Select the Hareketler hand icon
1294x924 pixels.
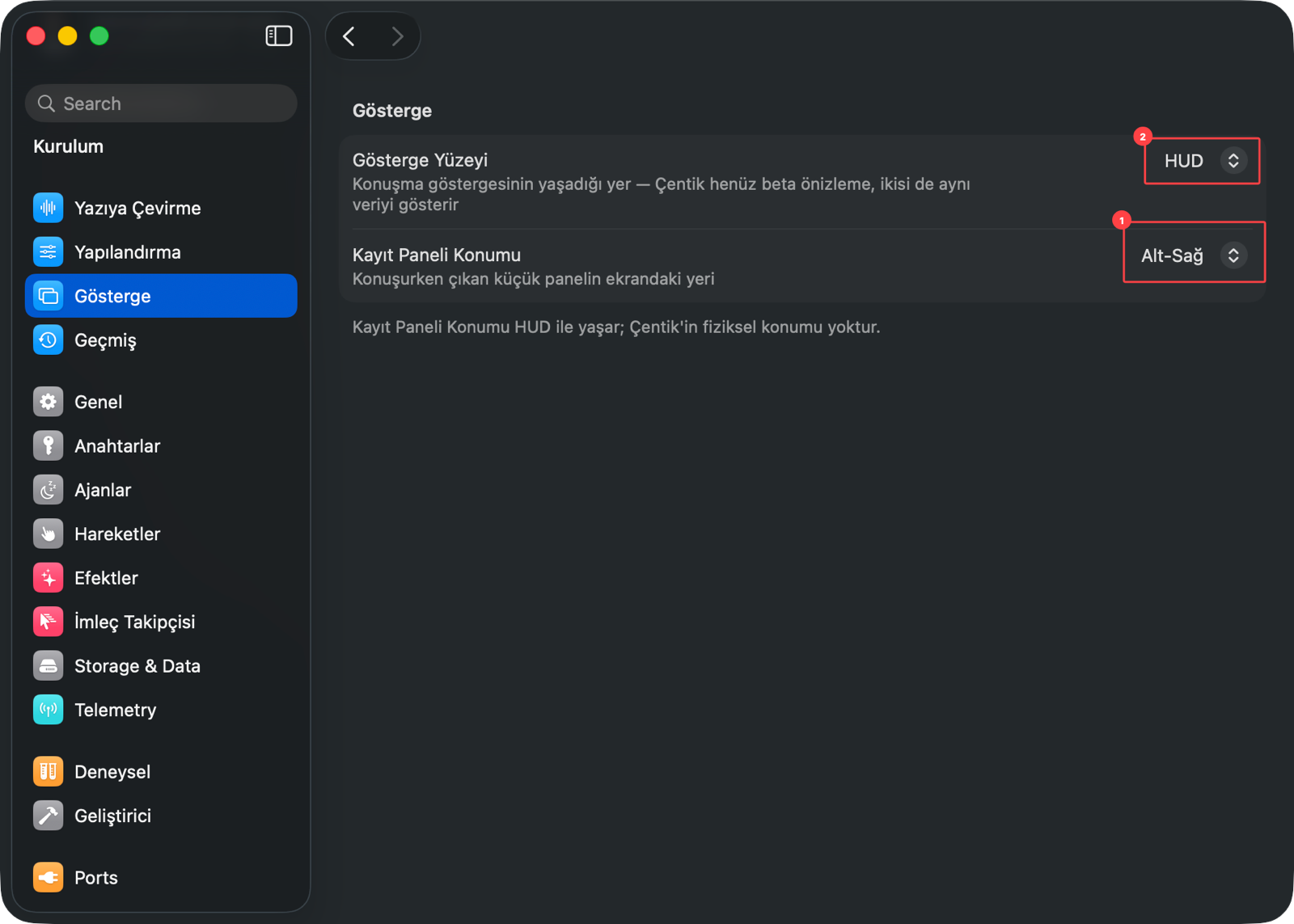tap(49, 534)
